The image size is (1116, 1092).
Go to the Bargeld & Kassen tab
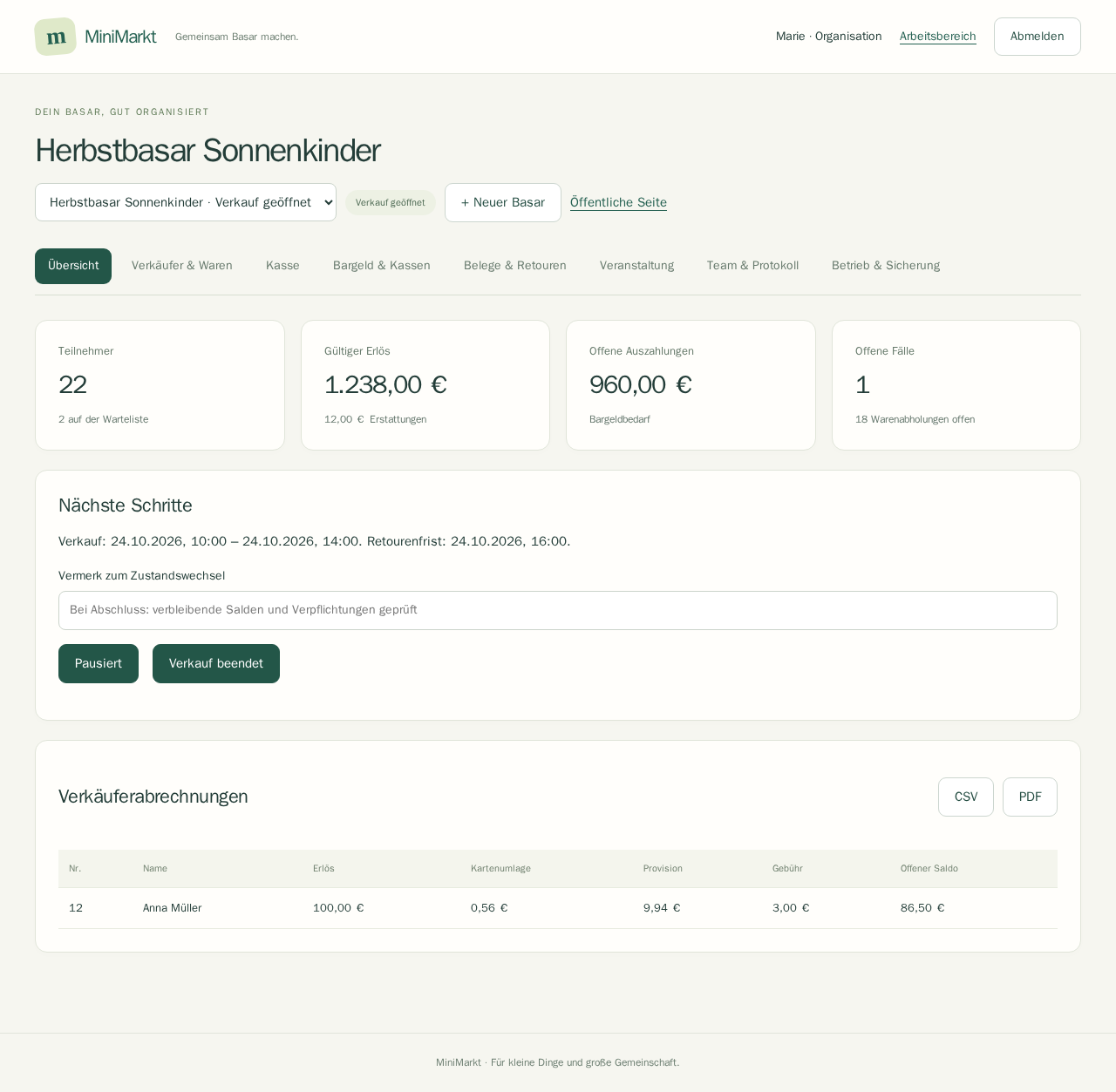(382, 266)
